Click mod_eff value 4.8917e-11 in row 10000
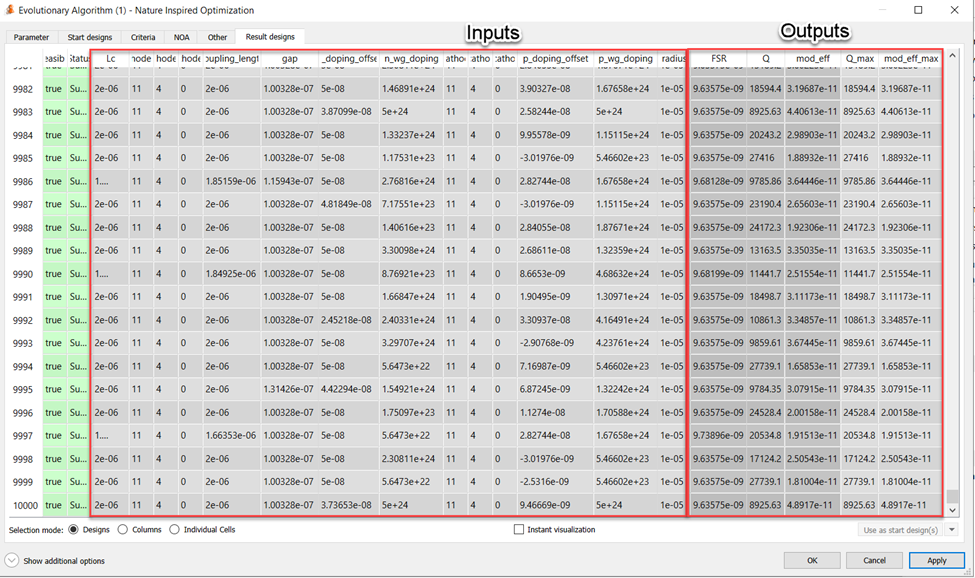This screenshot has height=578, width=975. tap(813, 505)
